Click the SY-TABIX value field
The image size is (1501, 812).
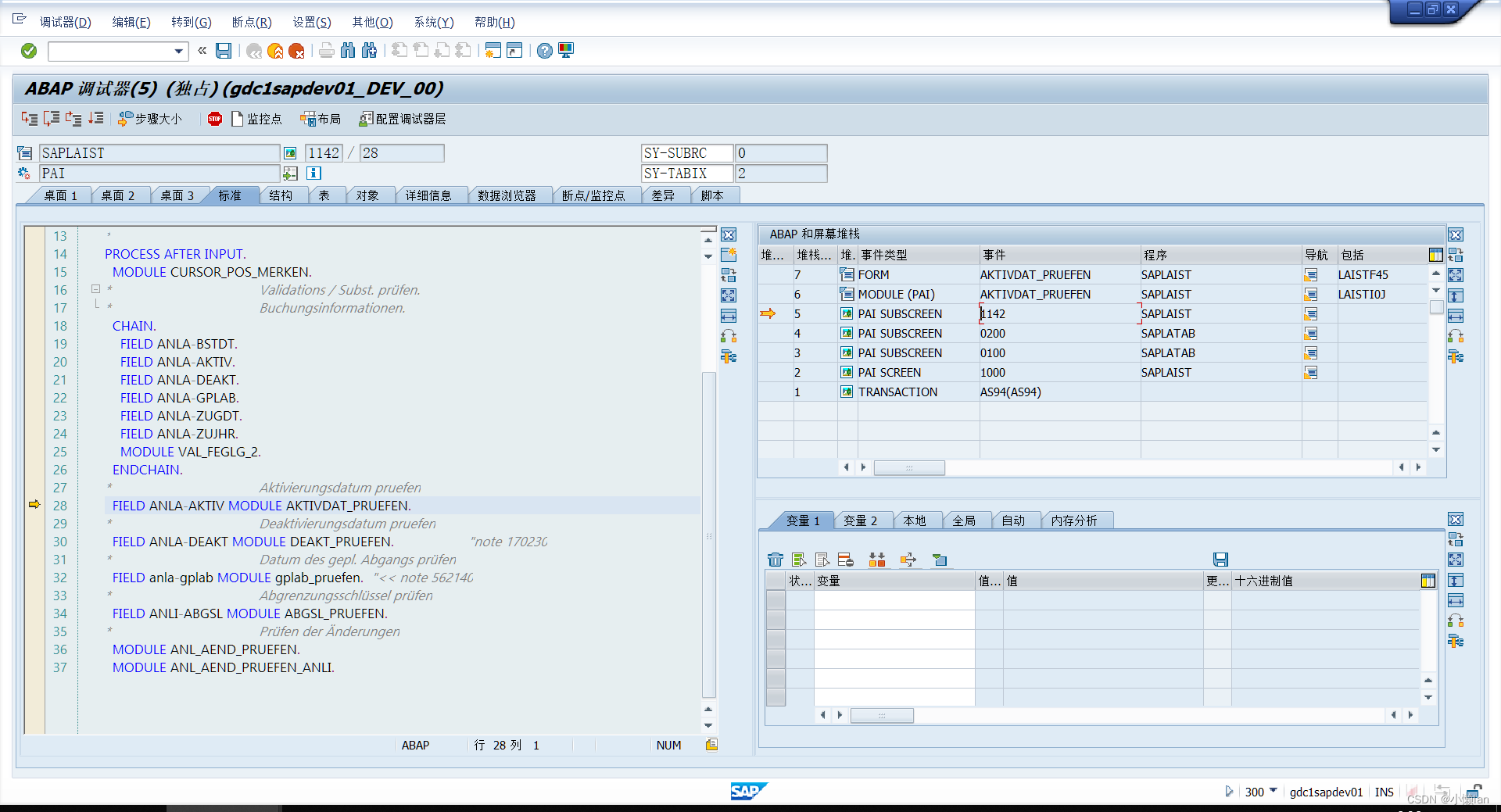coord(780,173)
